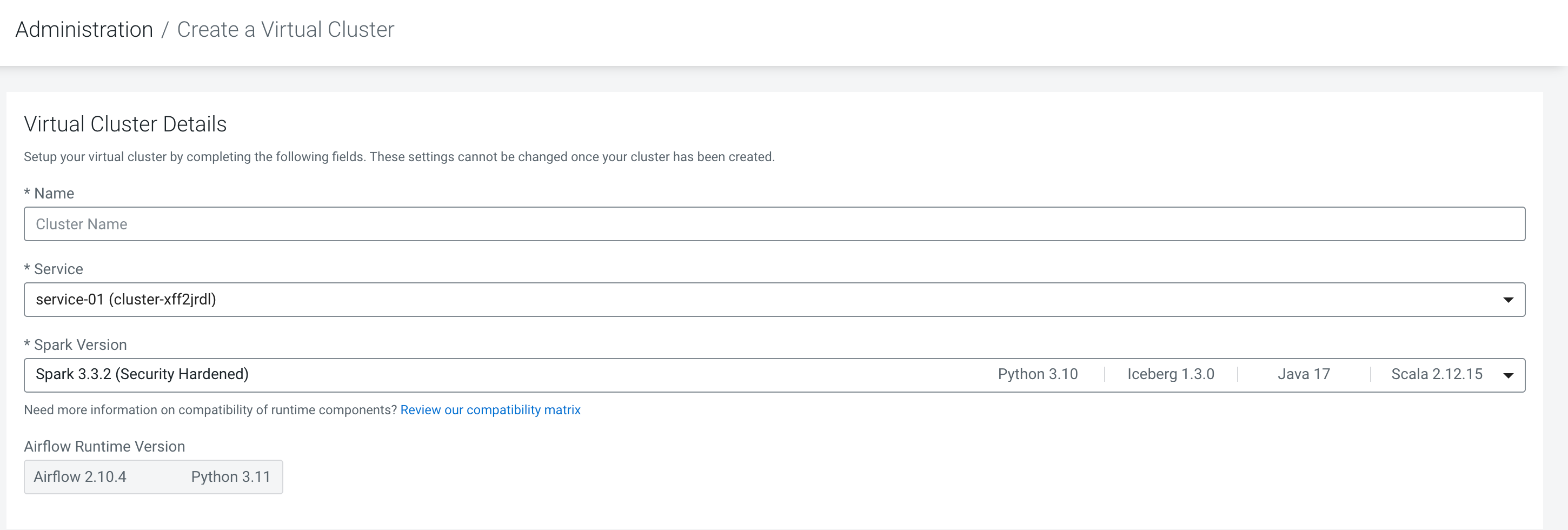Image resolution: width=1568 pixels, height=530 pixels.
Task: Open the Service dropdown showing service-01
Action: [774, 300]
